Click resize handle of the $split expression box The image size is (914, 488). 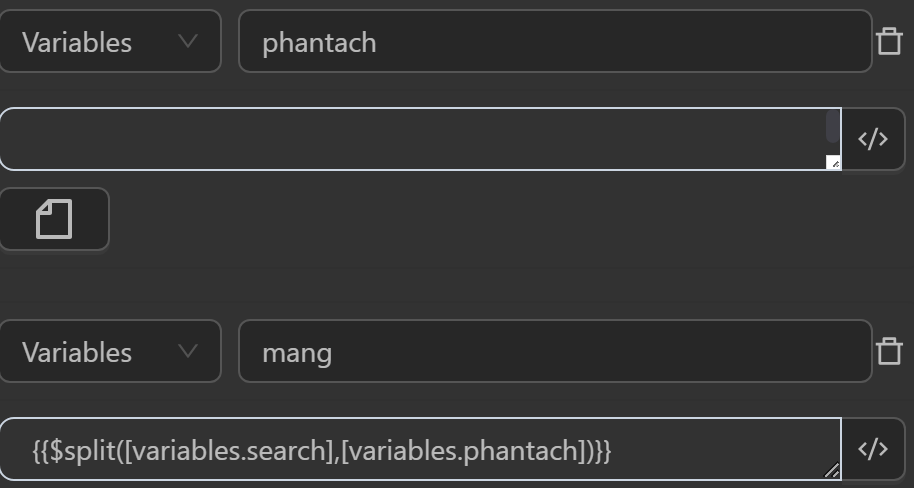pos(832,470)
